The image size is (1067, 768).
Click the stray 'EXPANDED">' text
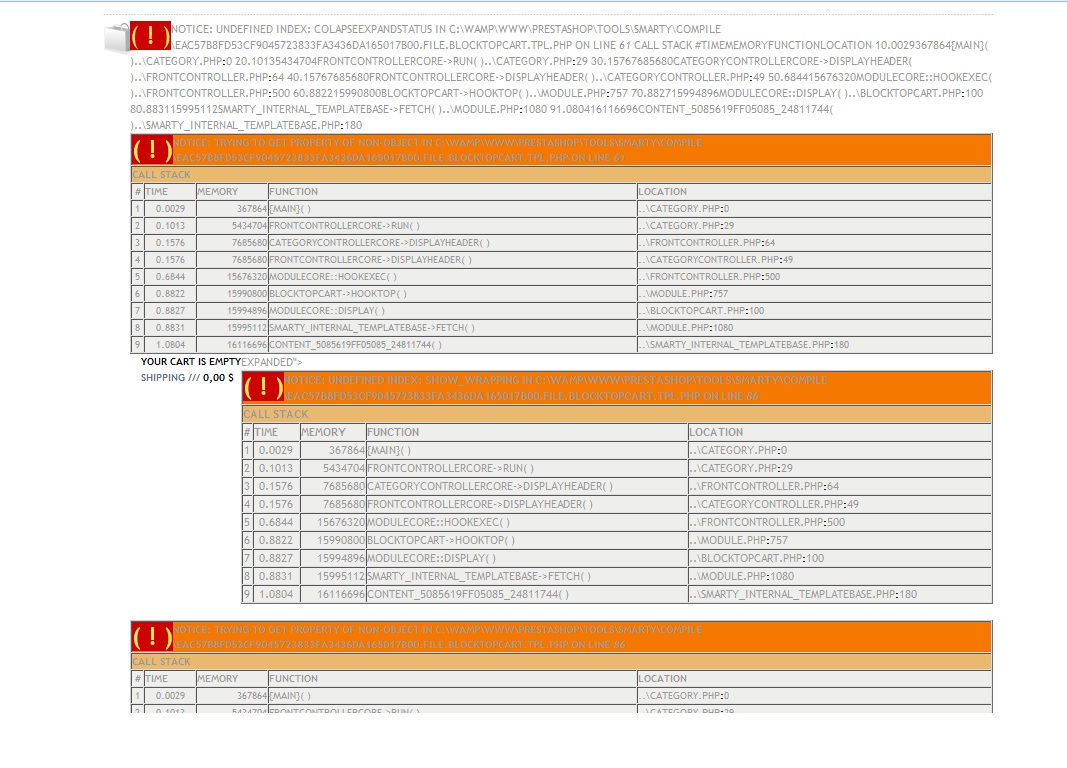pyautogui.click(x=272, y=362)
